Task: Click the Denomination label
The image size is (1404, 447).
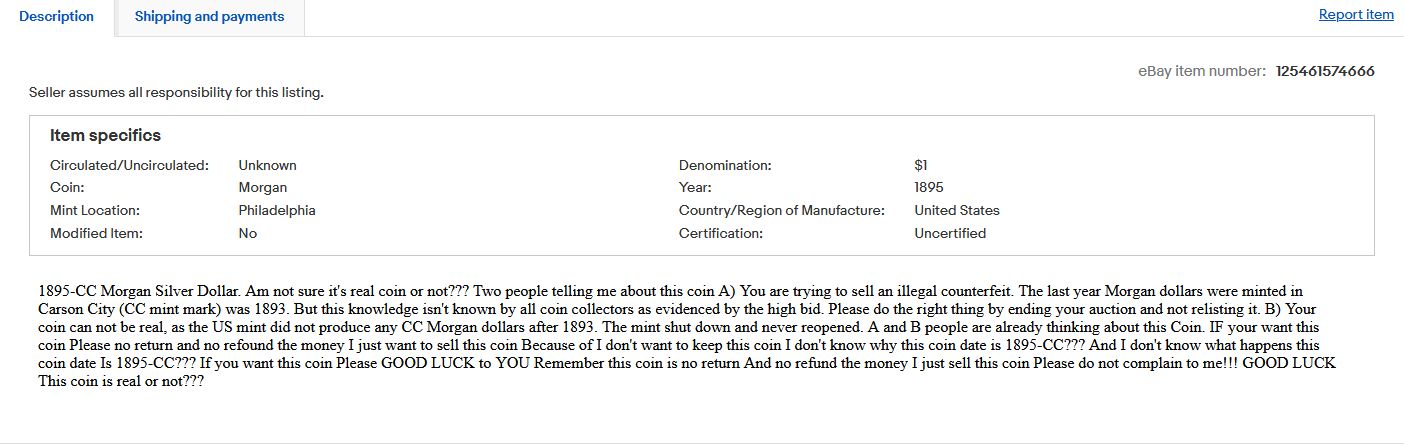Action: pyautogui.click(x=725, y=165)
